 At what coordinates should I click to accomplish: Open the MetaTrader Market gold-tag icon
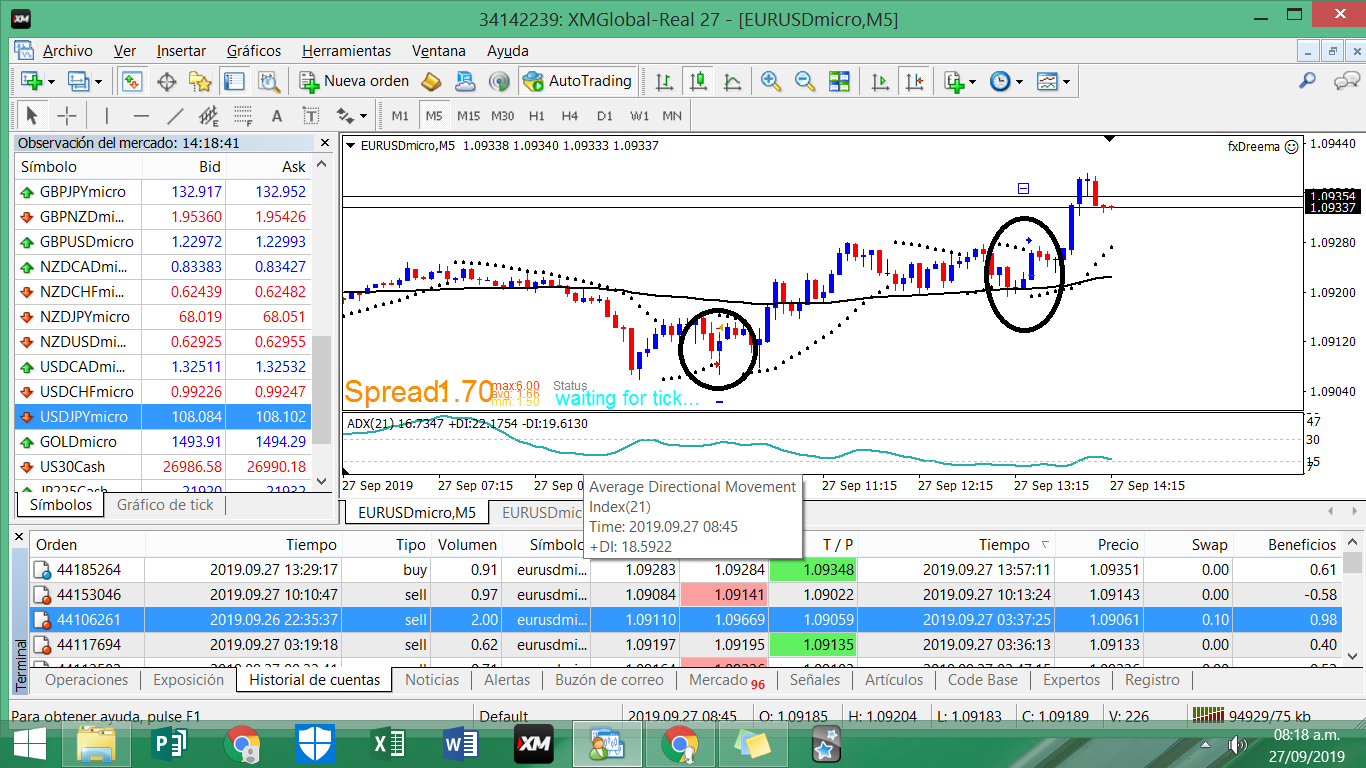[x=432, y=81]
